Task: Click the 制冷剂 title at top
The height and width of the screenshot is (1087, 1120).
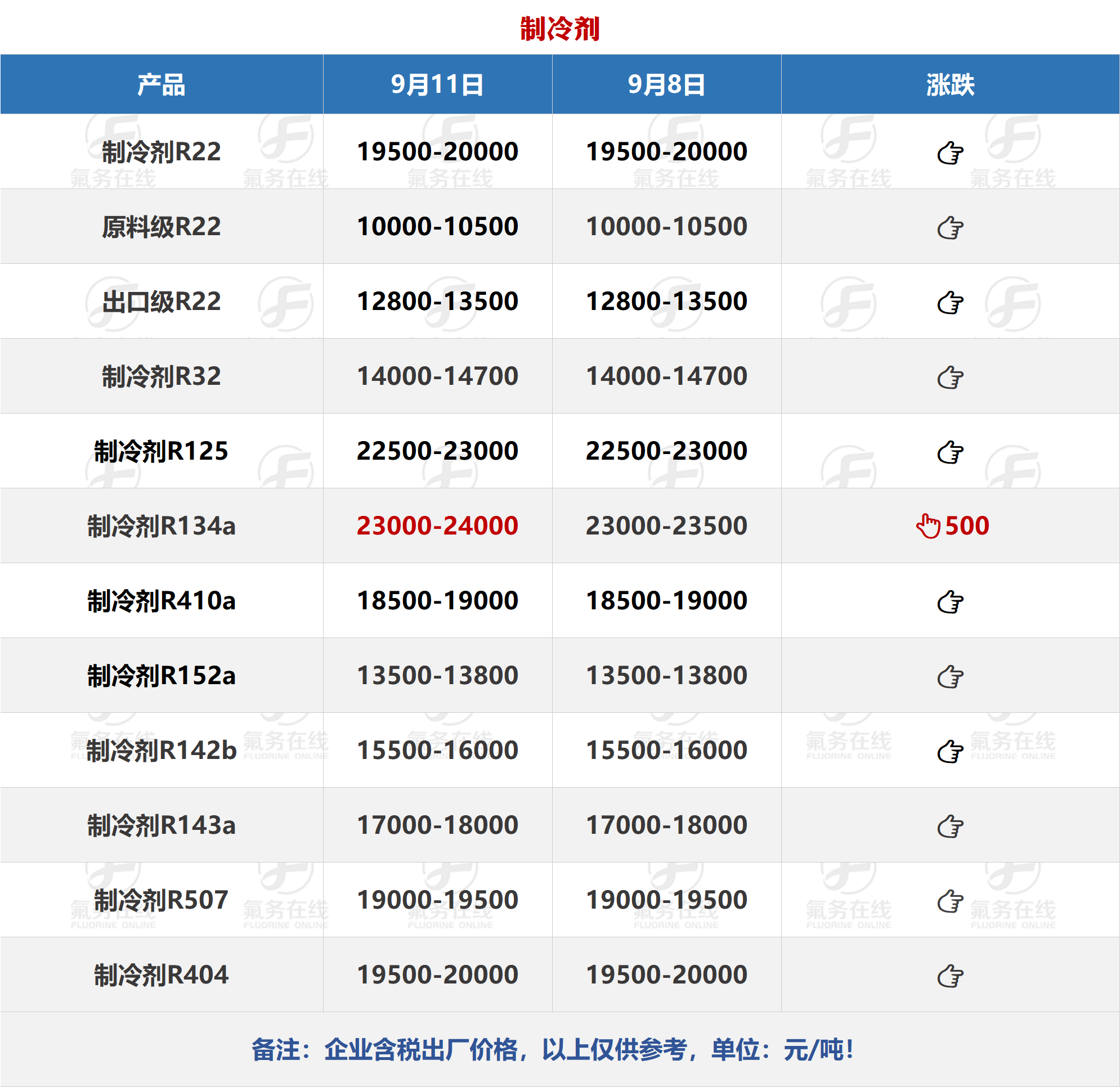Action: click(559, 29)
